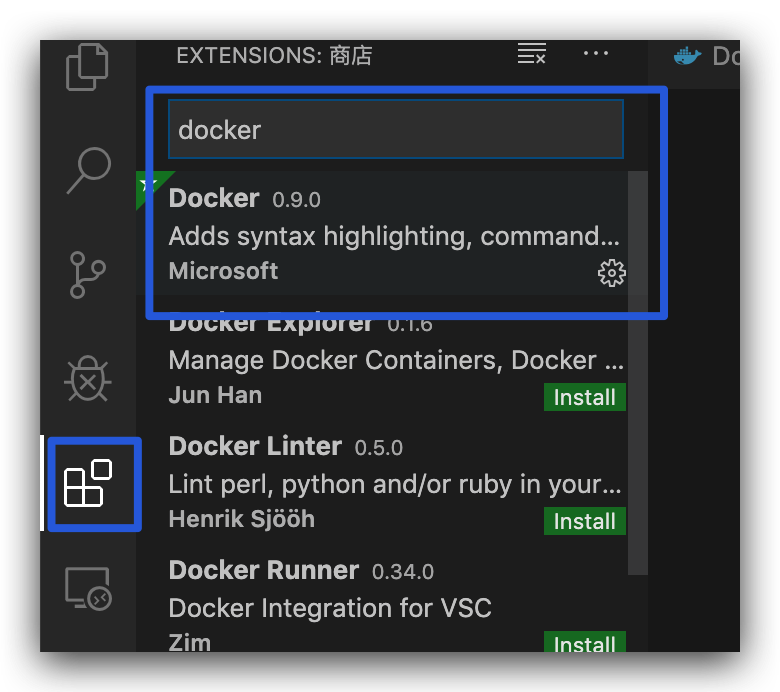Open the more actions ellipsis menu
The width and height of the screenshot is (780, 692).
tap(596, 54)
